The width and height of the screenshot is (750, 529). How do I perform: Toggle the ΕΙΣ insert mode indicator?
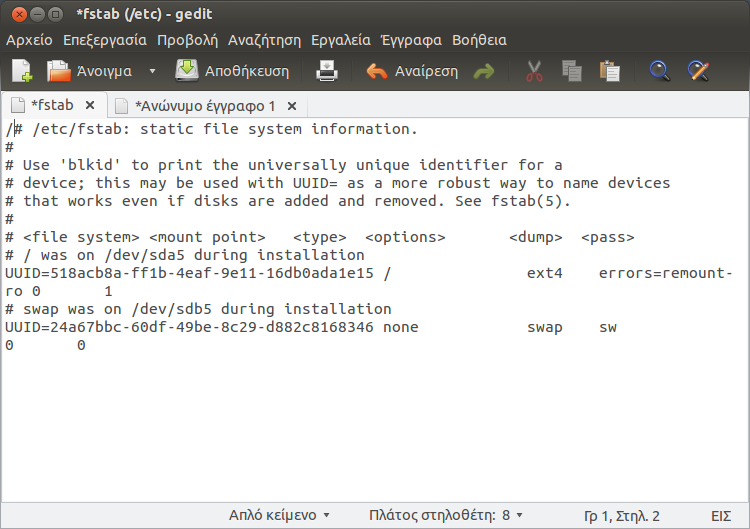coord(721,516)
